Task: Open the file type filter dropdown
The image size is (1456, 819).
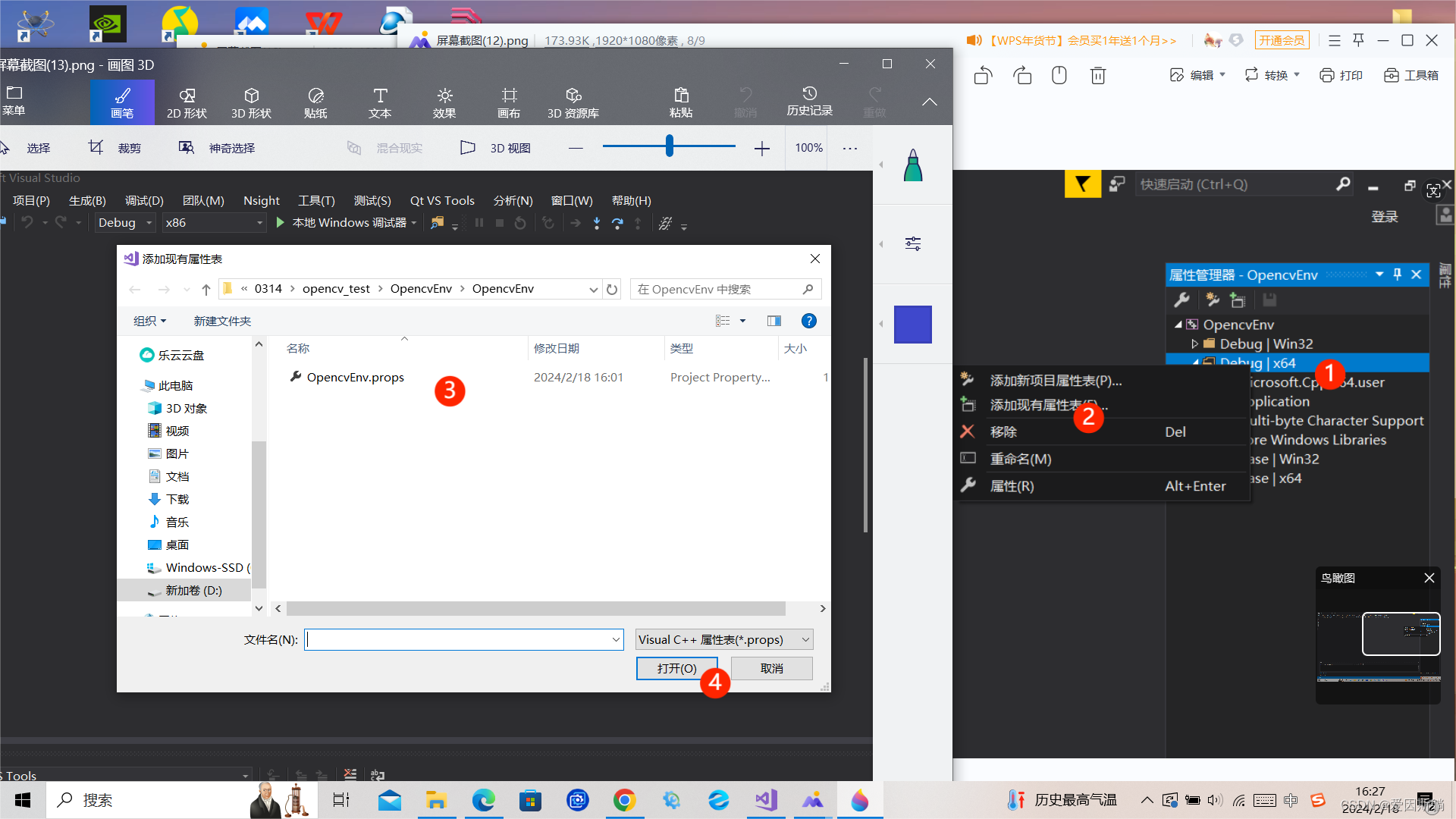Action: tap(723, 639)
